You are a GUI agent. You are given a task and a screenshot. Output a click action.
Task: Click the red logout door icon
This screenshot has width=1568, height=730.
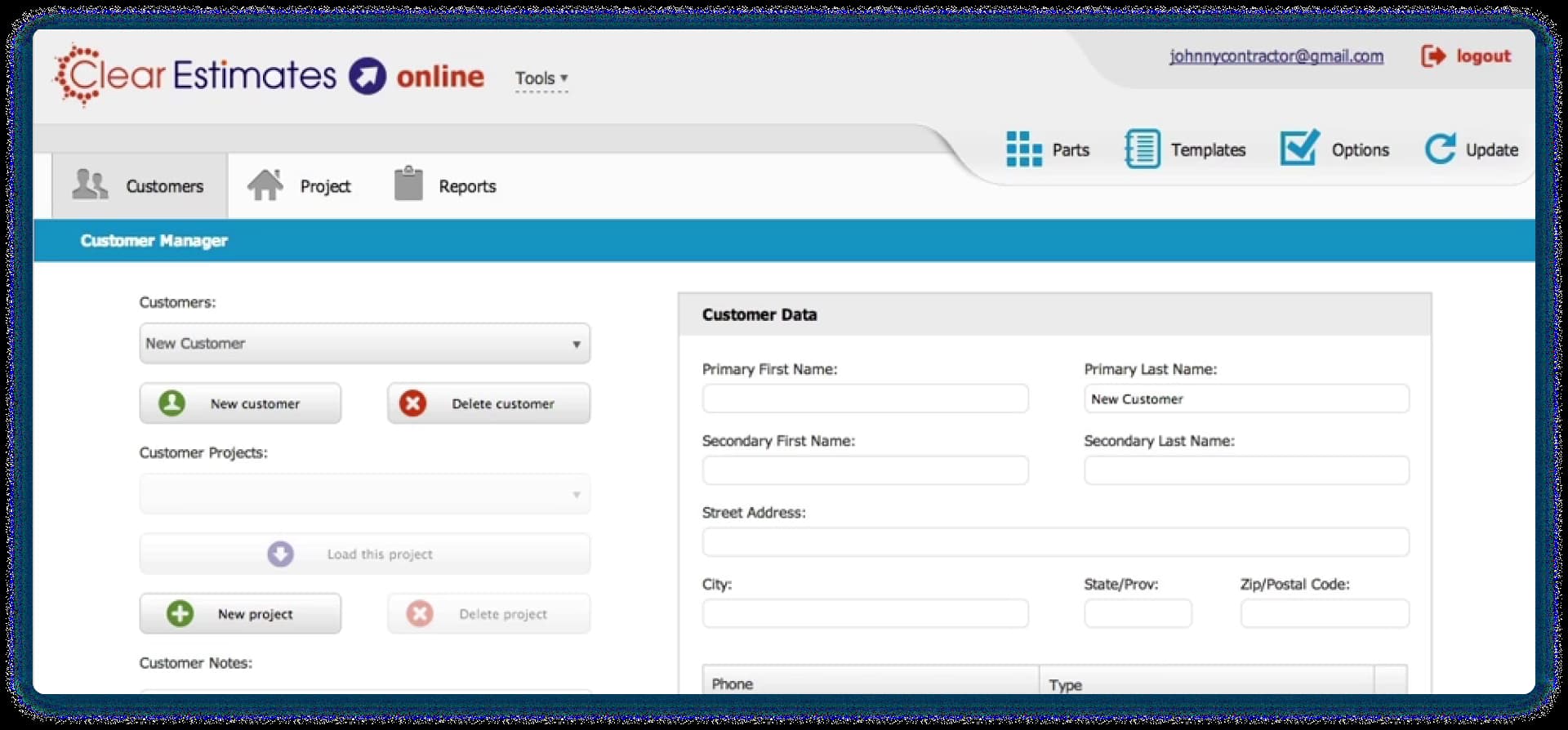1433,56
